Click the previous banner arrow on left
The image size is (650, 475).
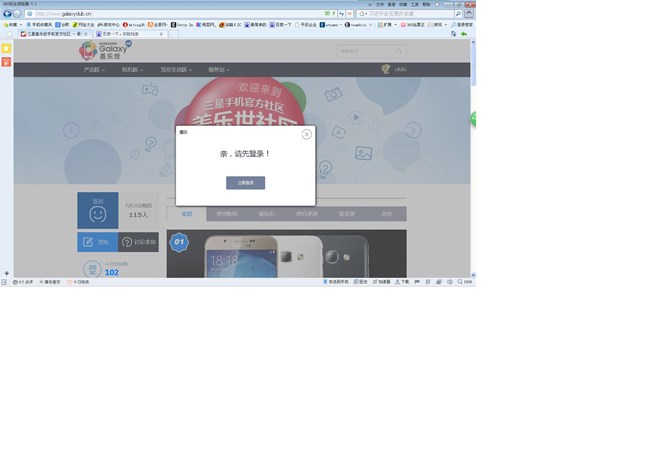click(71, 130)
